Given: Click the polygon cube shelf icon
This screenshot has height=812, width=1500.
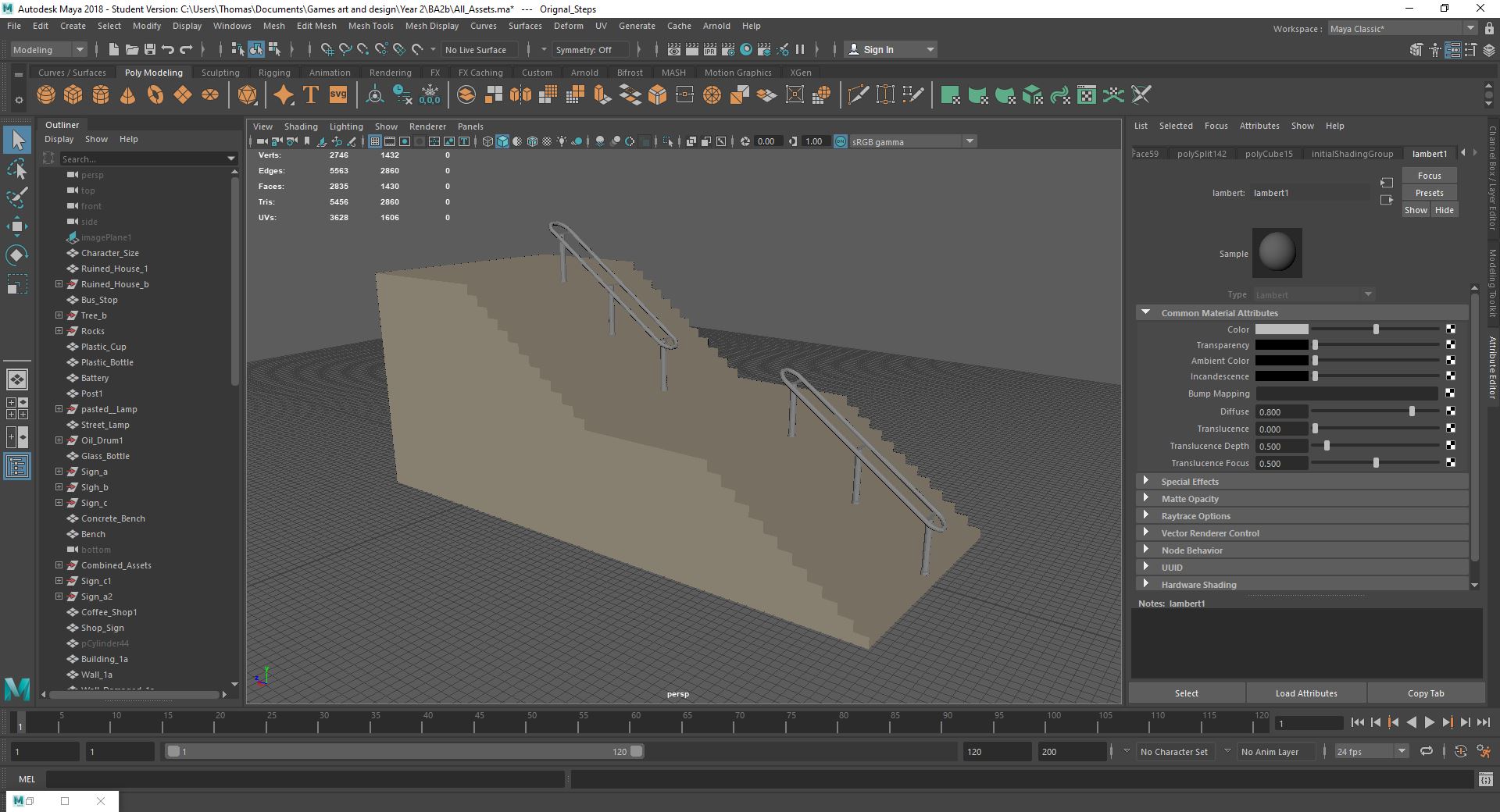Looking at the screenshot, I should 73,95.
